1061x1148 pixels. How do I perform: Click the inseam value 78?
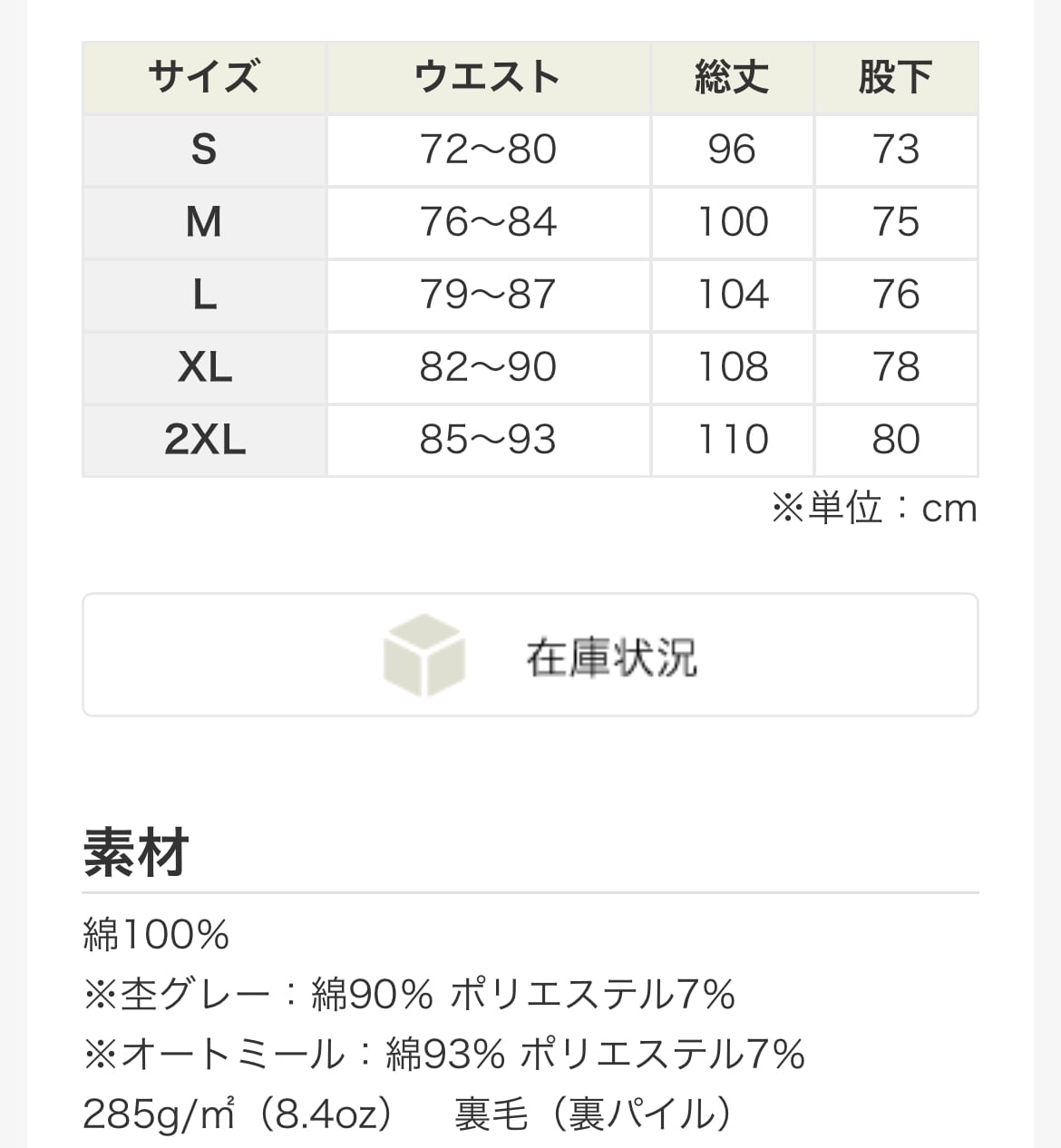click(896, 367)
